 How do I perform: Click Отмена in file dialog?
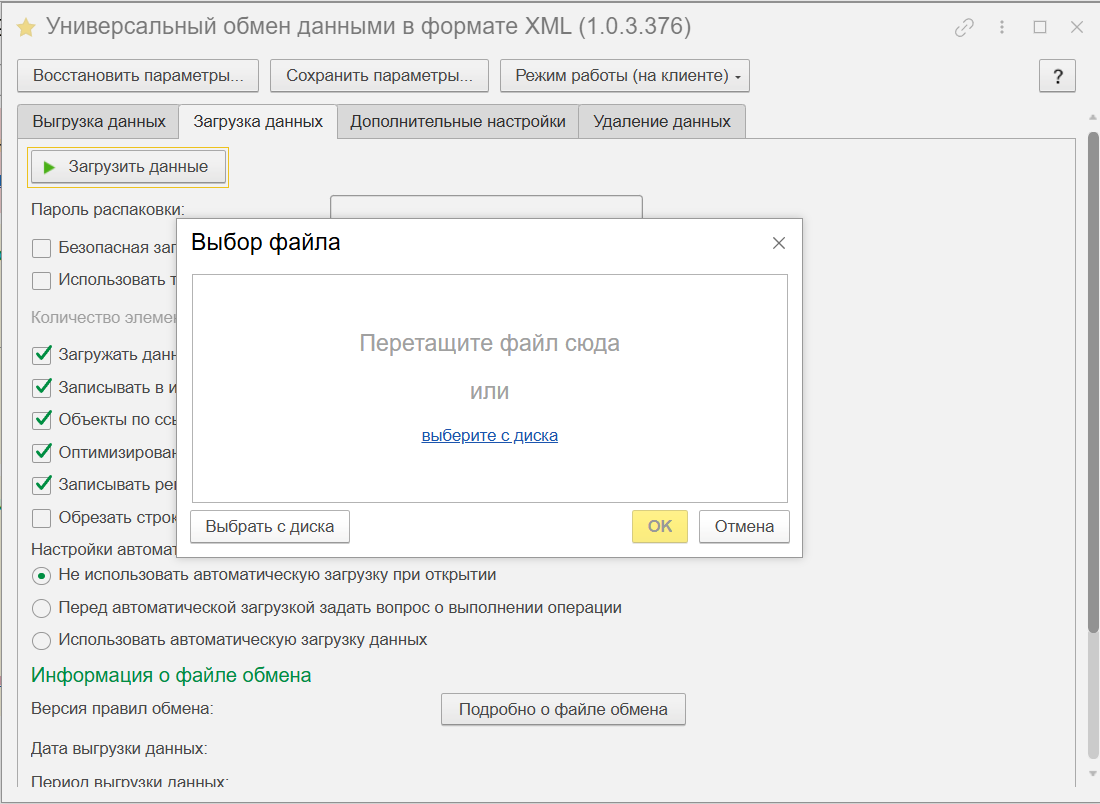pyautogui.click(x=744, y=527)
